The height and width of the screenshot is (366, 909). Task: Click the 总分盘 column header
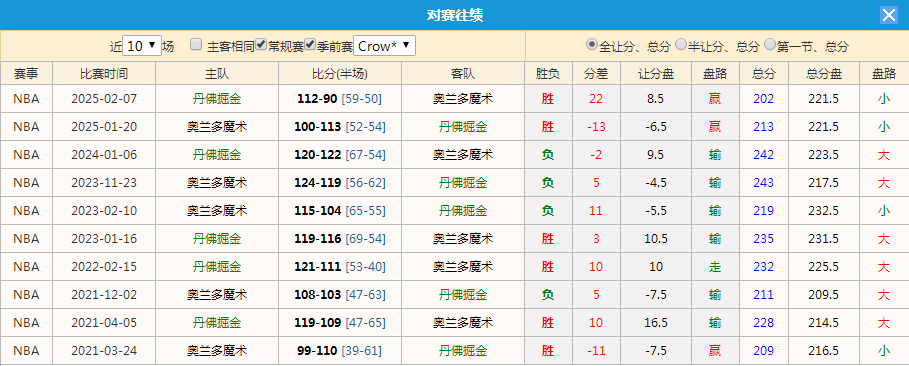coord(824,74)
